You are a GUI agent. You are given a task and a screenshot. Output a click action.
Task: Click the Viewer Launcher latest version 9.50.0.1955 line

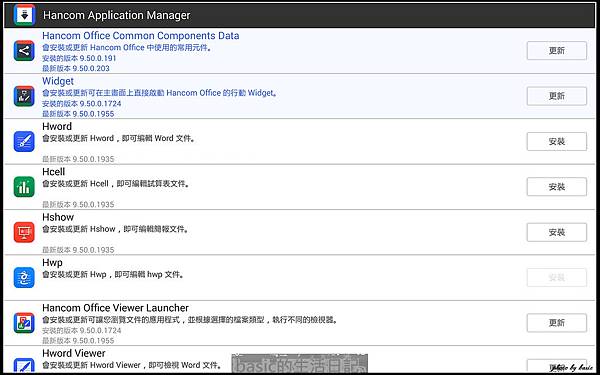tap(78, 341)
